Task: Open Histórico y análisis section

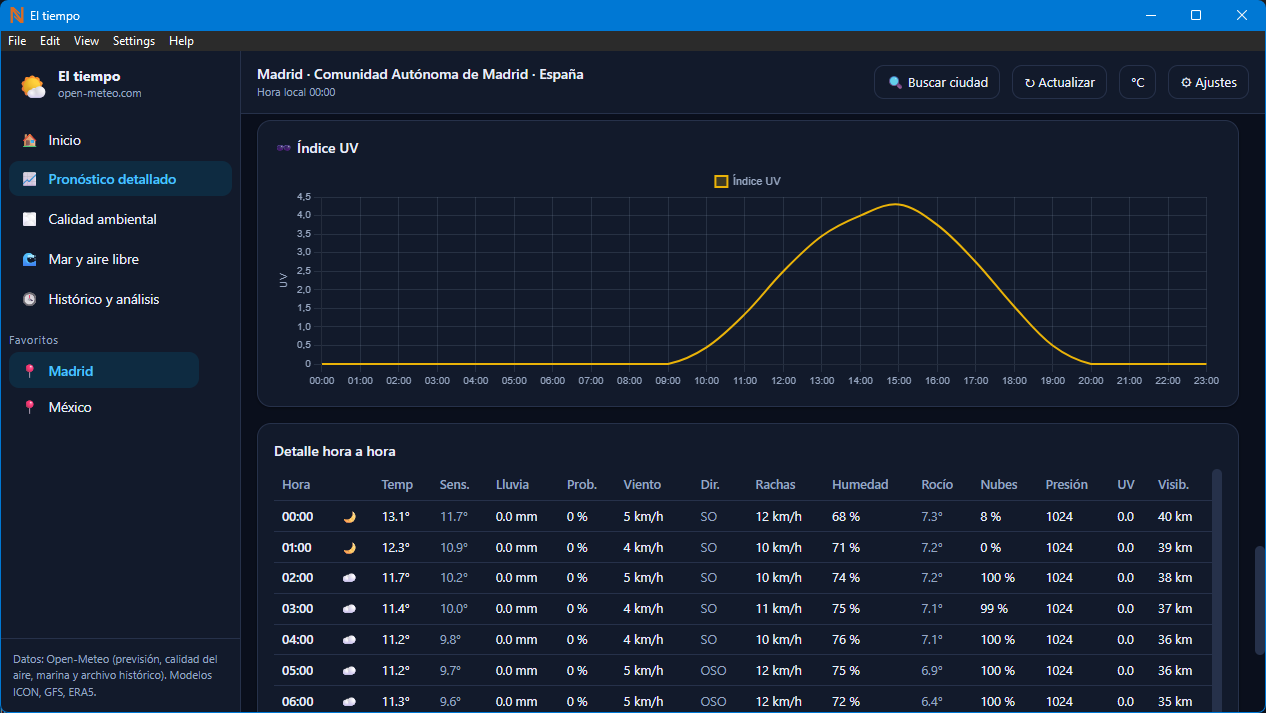Action: tap(120, 299)
